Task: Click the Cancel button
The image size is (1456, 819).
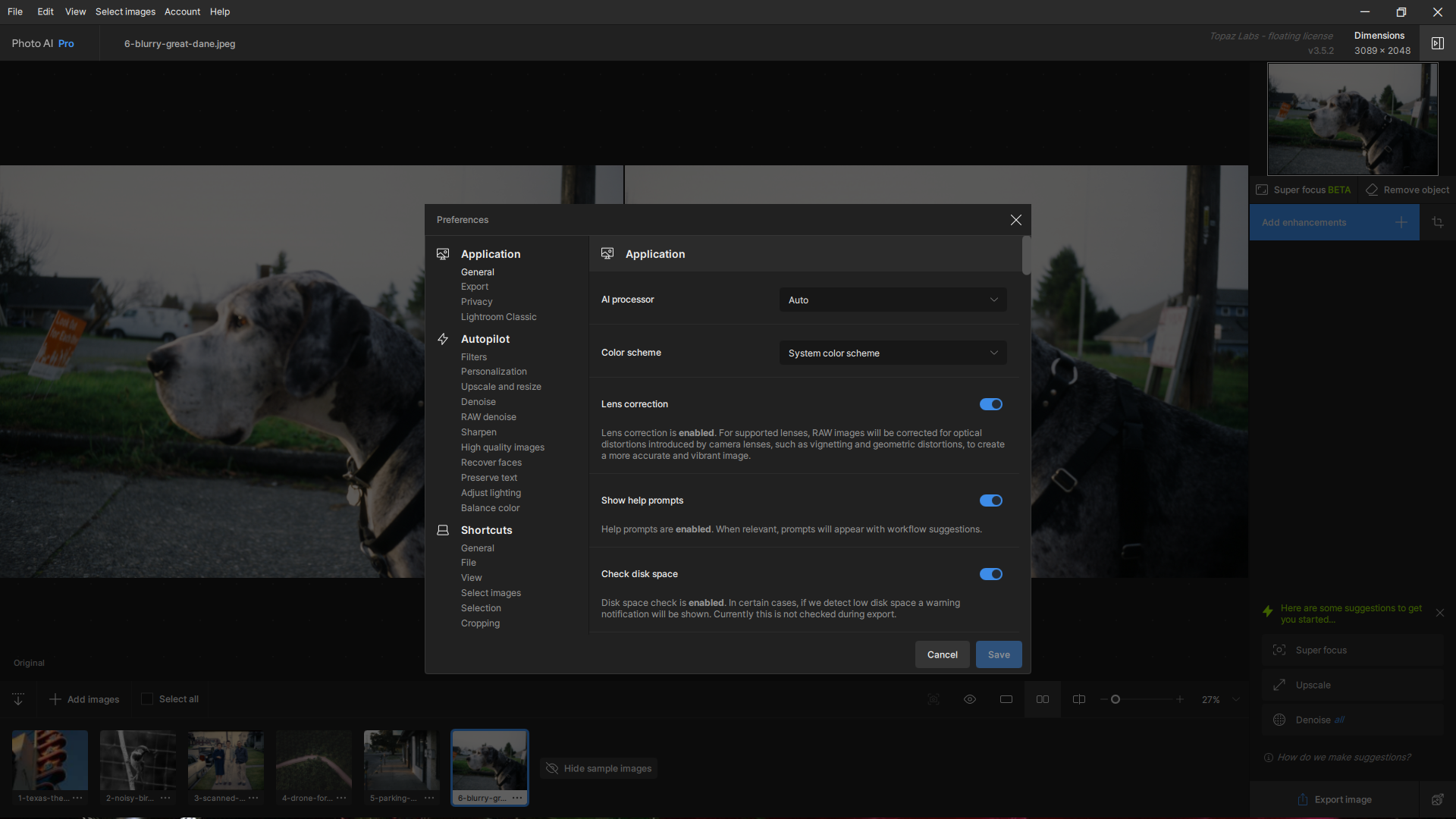Action: click(x=942, y=654)
